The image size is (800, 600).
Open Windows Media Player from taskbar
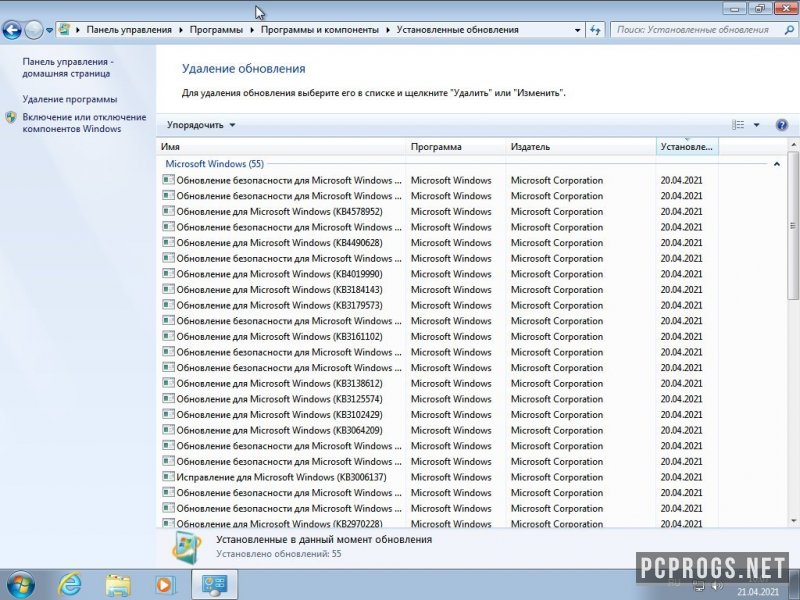[165, 585]
